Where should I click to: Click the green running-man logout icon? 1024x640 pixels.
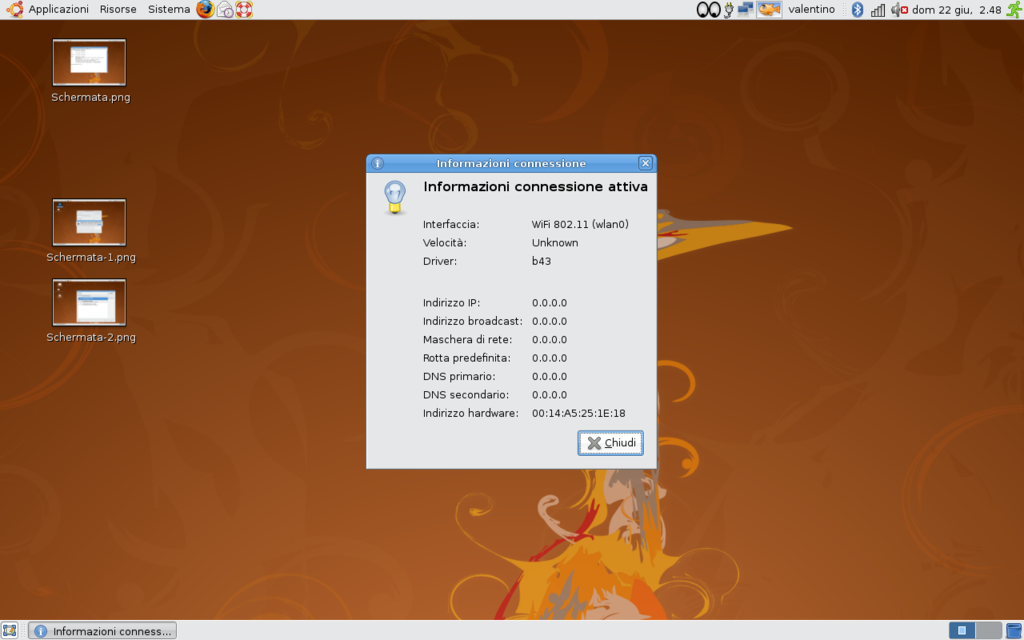click(1012, 10)
